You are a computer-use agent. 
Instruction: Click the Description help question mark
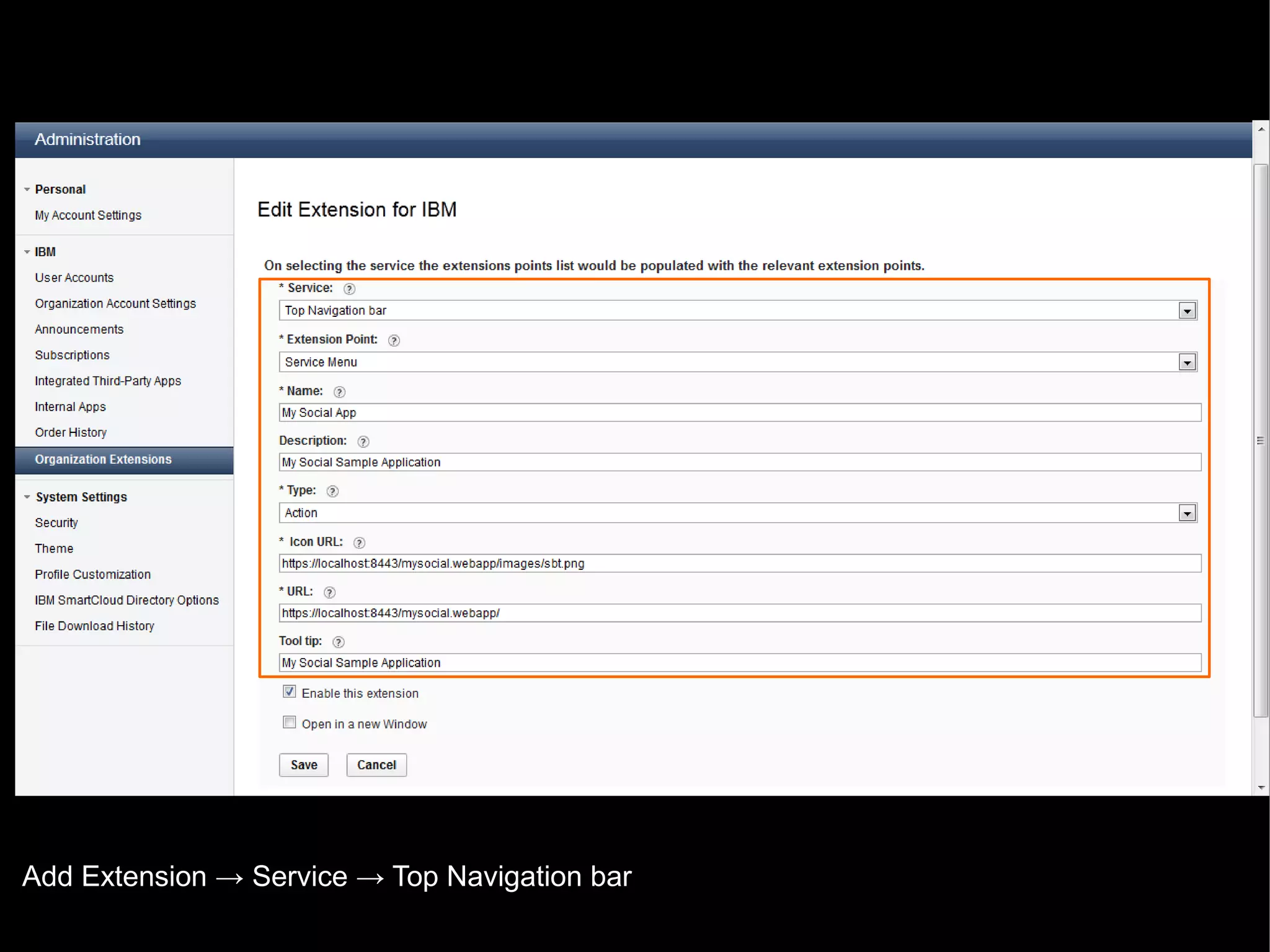pyautogui.click(x=363, y=442)
